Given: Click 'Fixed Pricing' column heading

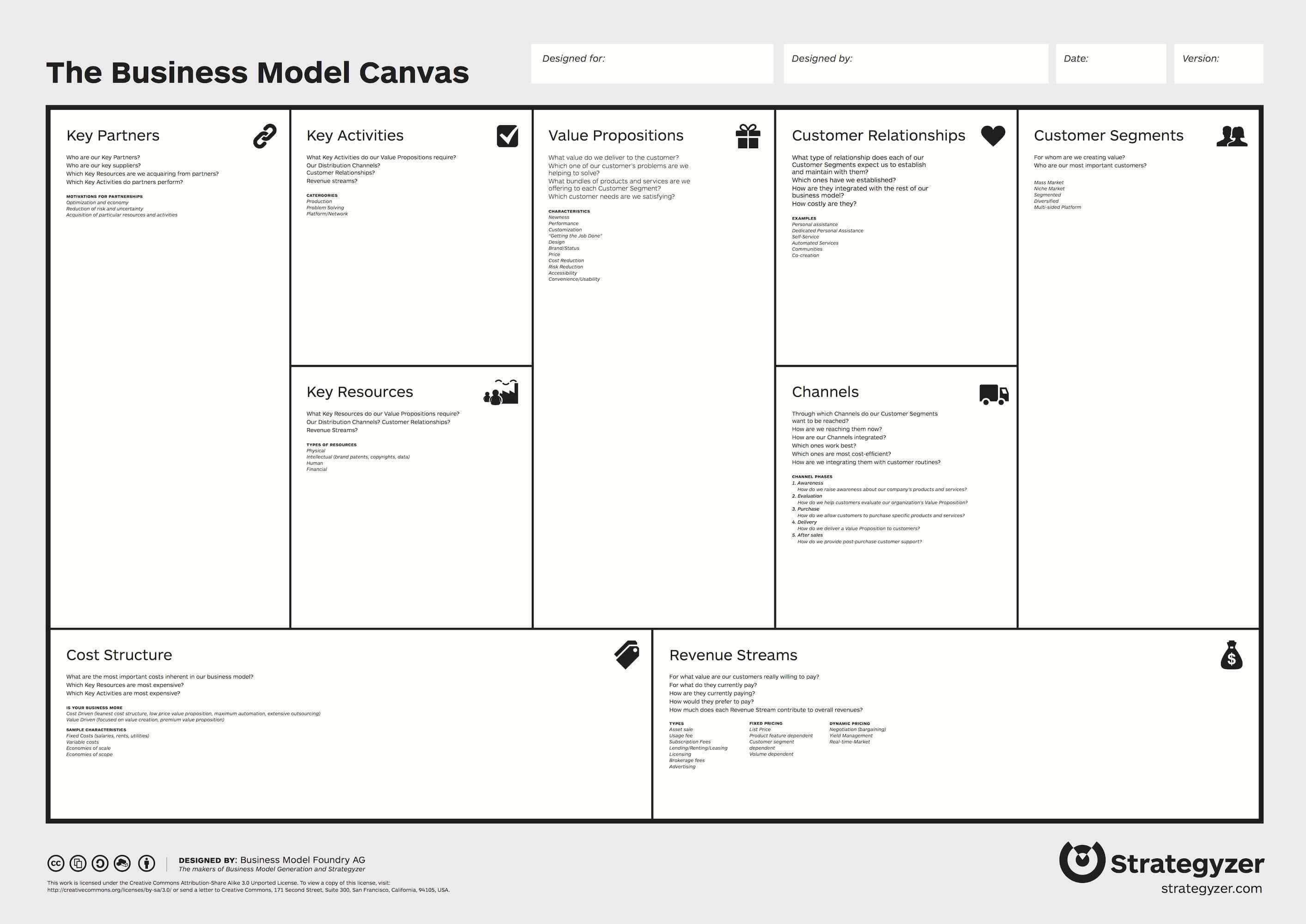Looking at the screenshot, I should coord(765,724).
